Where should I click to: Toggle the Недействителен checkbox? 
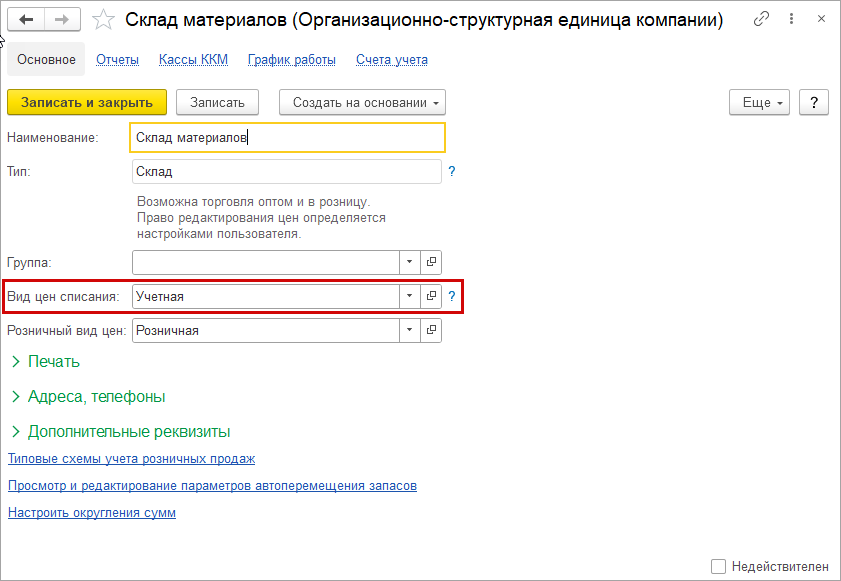pyautogui.click(x=718, y=566)
